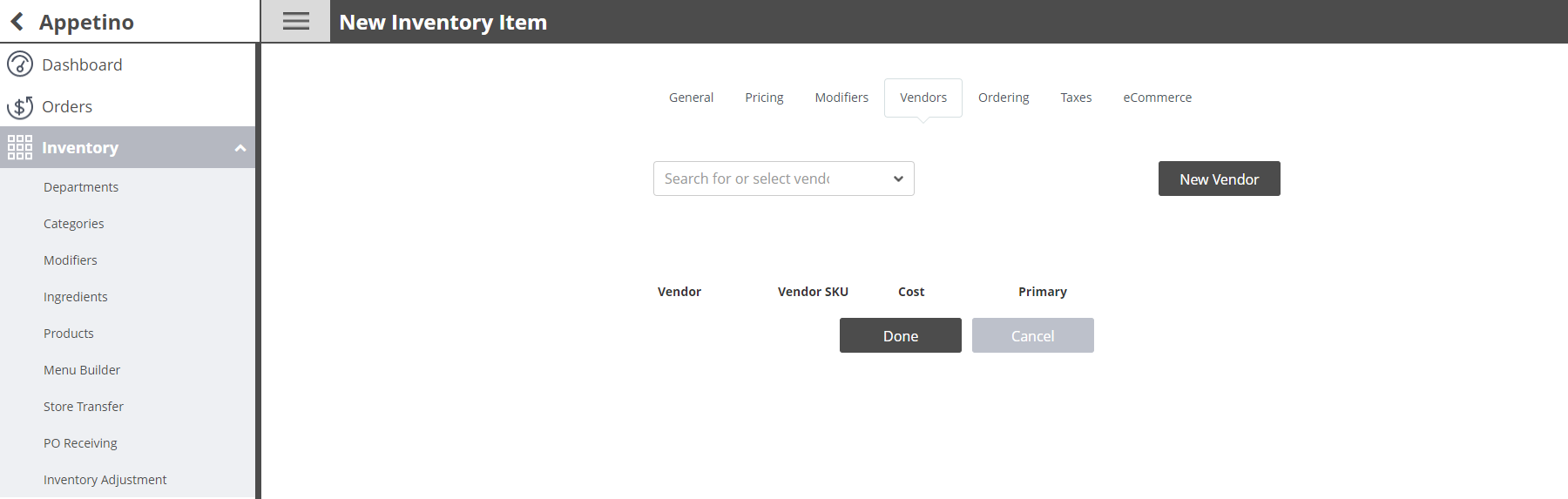Click the Inventory grid icon
The height and width of the screenshot is (499, 1568).
20,147
